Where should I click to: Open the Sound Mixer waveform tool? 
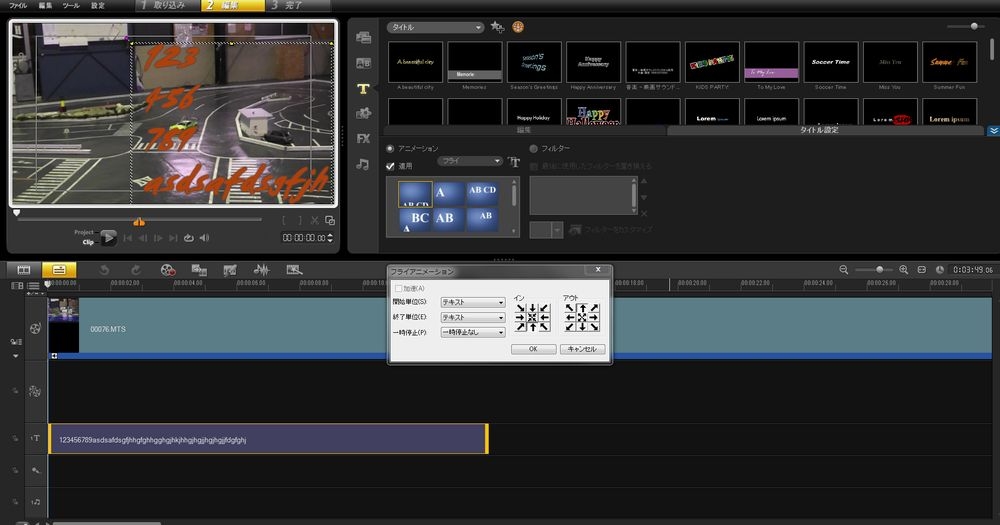262,270
